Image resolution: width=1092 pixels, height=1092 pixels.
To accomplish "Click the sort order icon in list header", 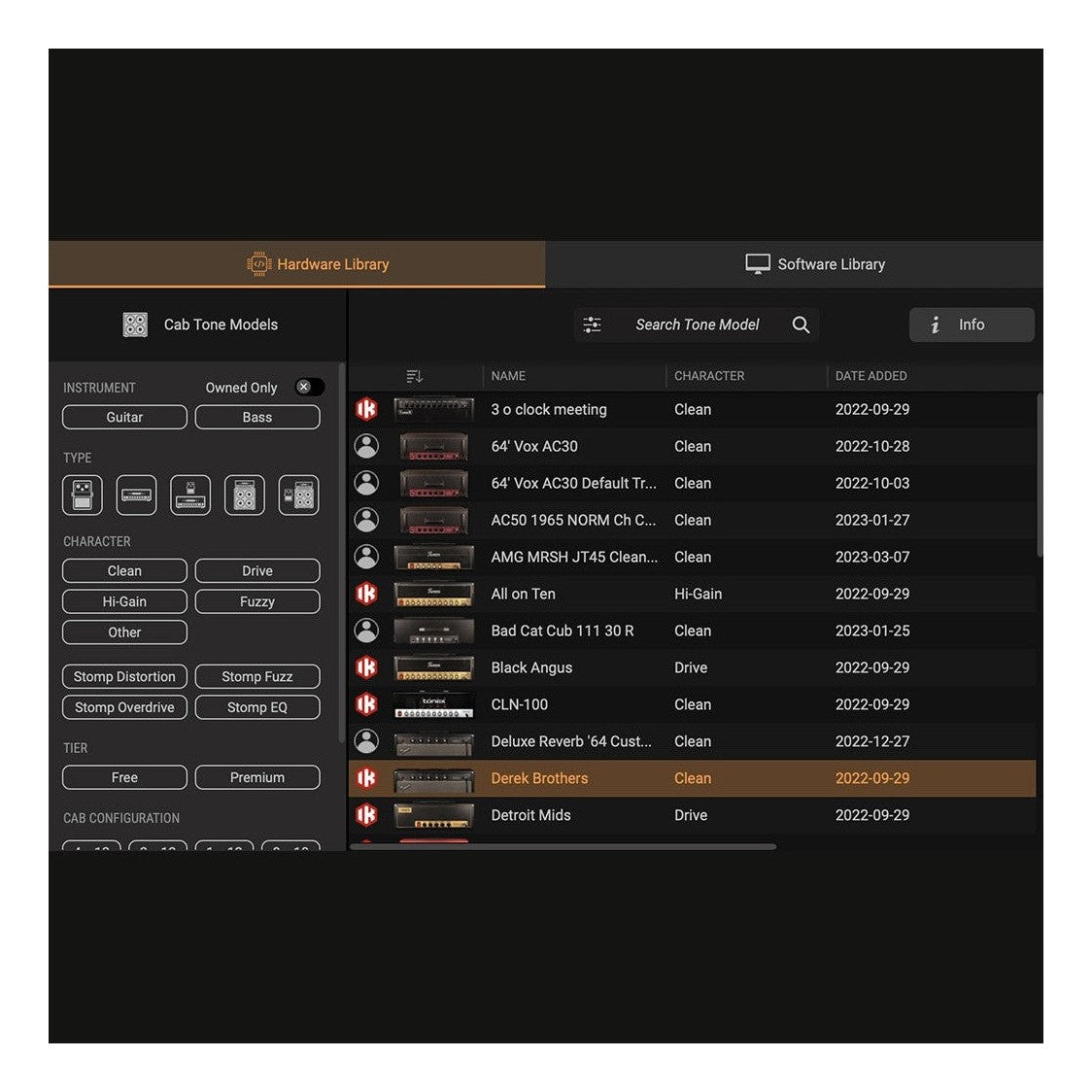I will click(414, 376).
